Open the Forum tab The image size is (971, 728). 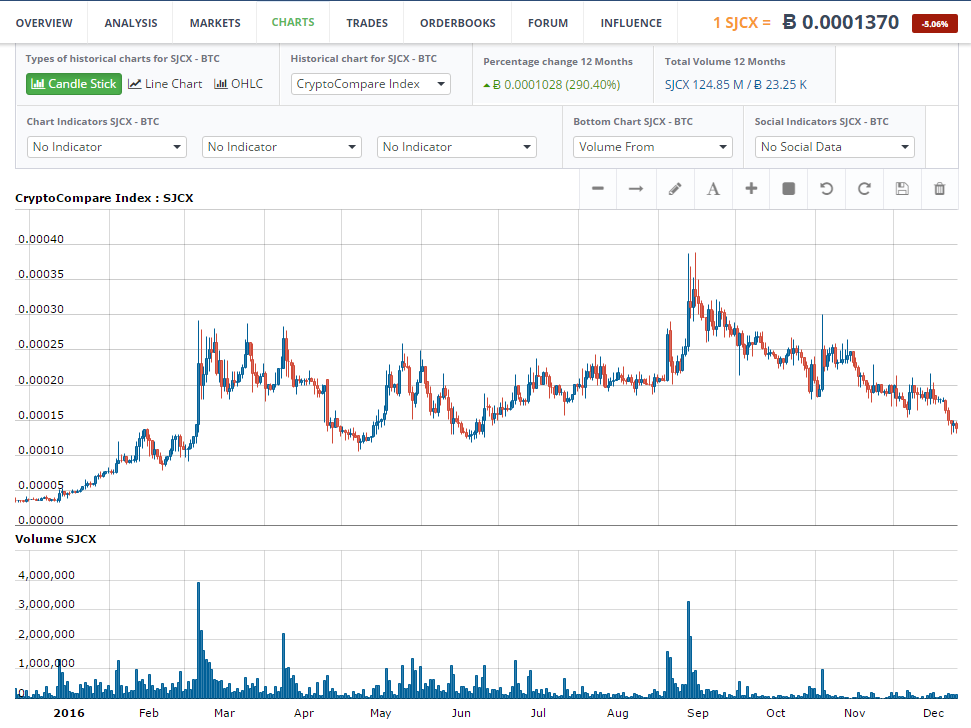(548, 23)
